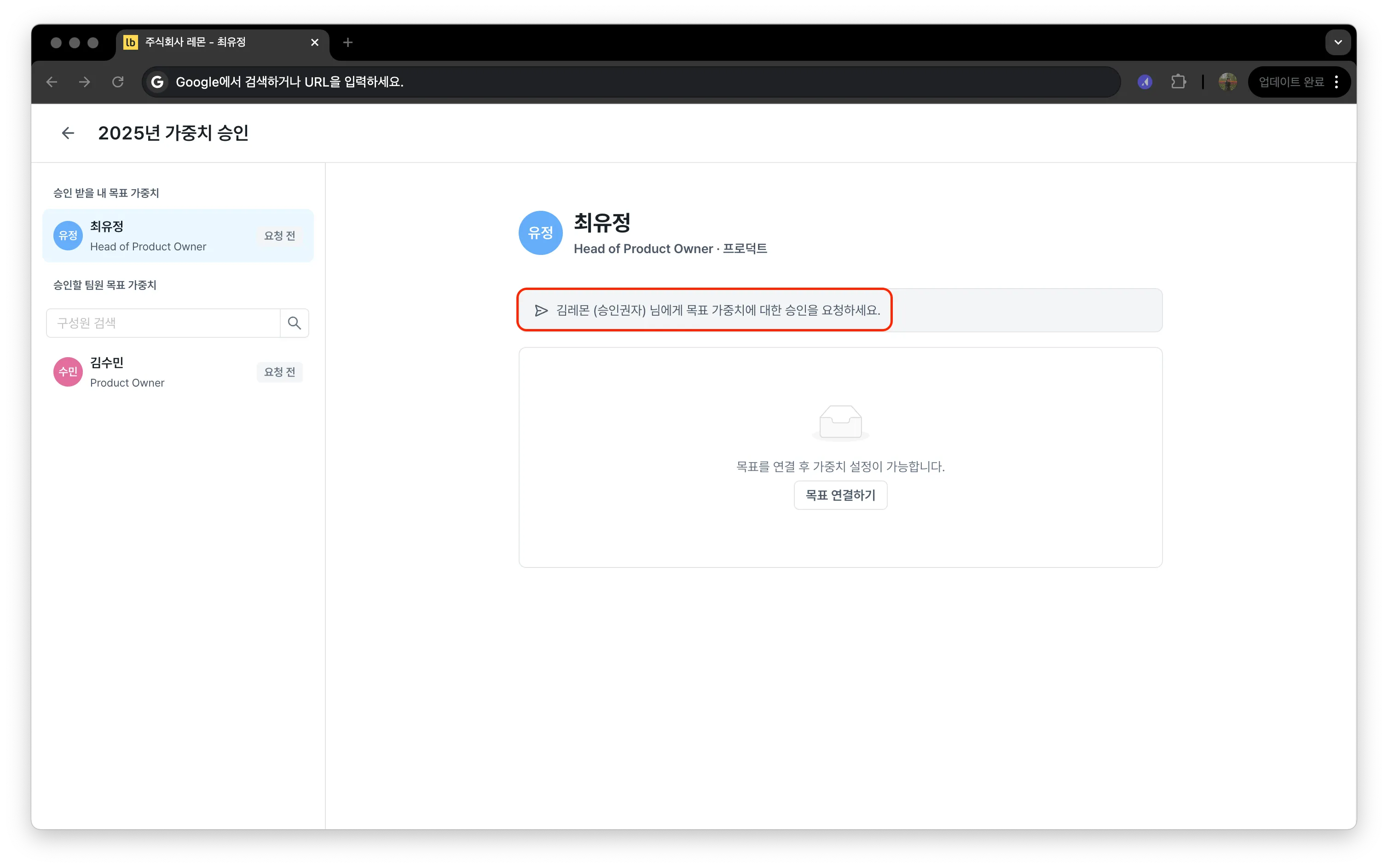1388x868 pixels.
Task: Go back using the page back arrow
Action: [x=68, y=133]
